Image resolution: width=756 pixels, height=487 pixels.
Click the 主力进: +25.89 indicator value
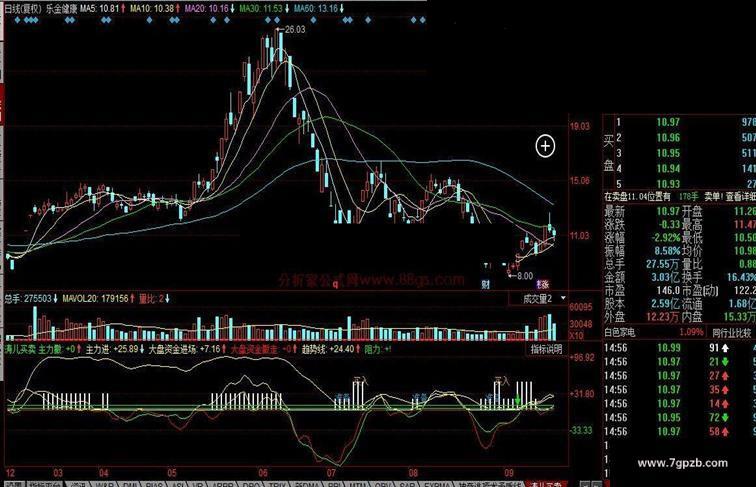112,349
